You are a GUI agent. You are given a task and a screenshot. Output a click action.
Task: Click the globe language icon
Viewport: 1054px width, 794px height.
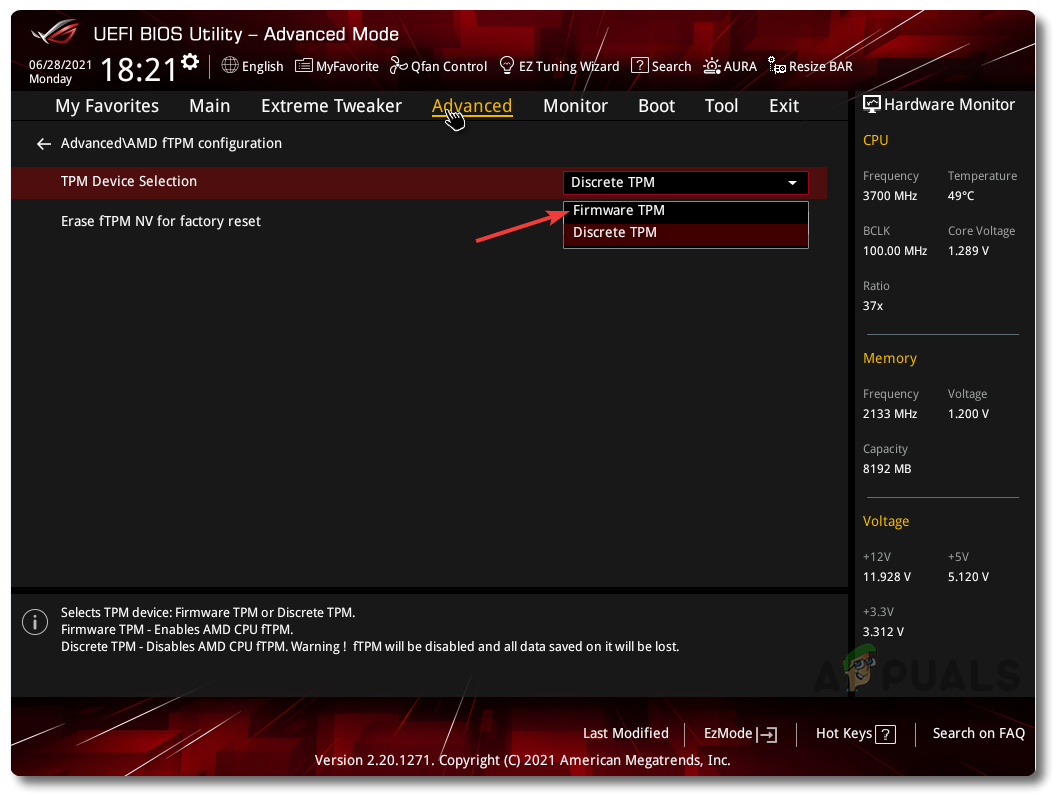tap(230, 65)
